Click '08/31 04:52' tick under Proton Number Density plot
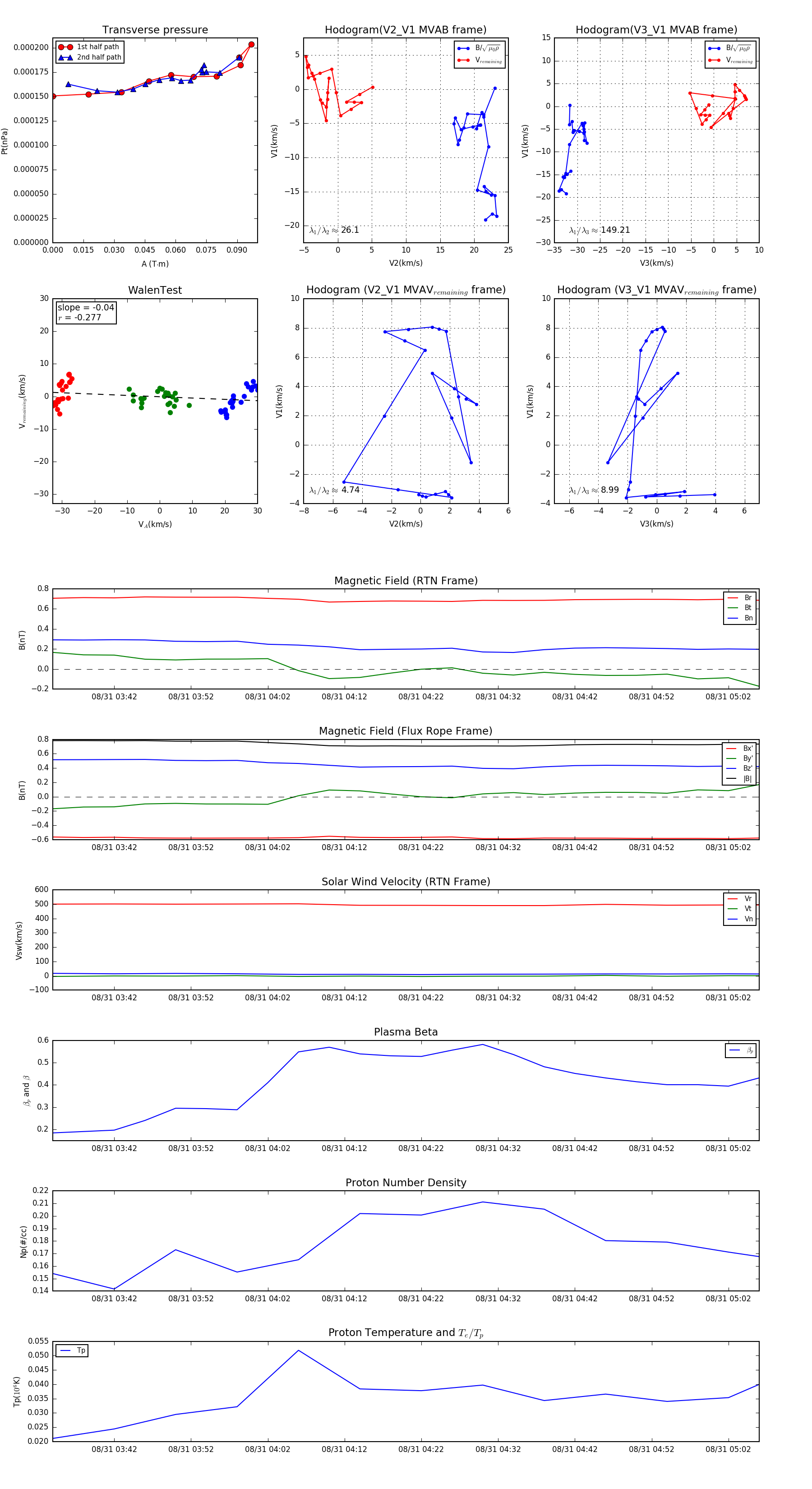 point(651,1298)
